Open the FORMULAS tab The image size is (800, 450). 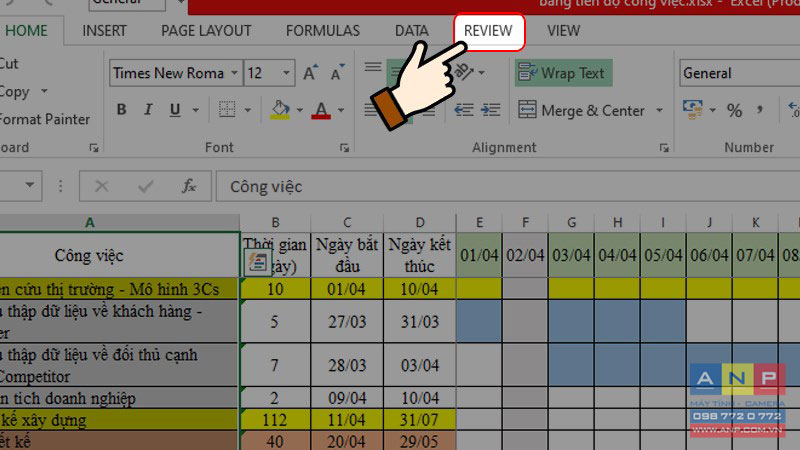(322, 31)
